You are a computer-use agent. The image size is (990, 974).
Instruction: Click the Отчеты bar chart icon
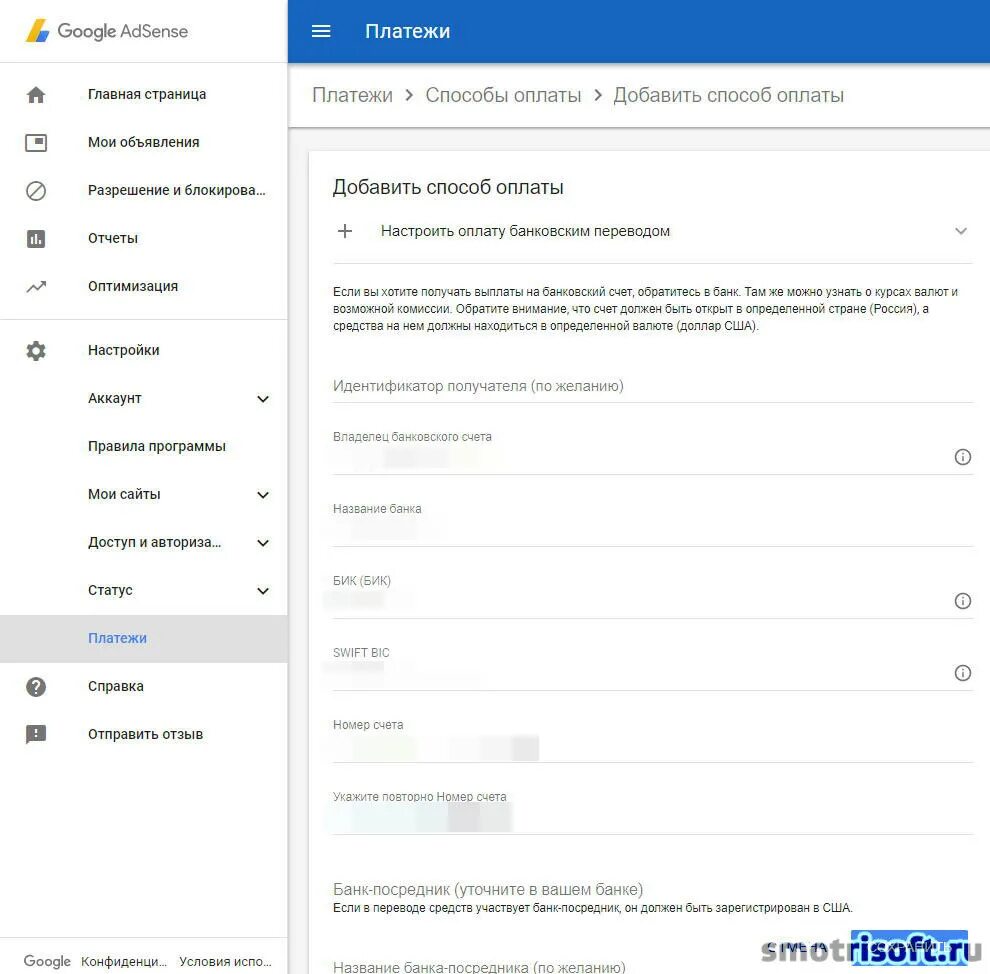36,239
